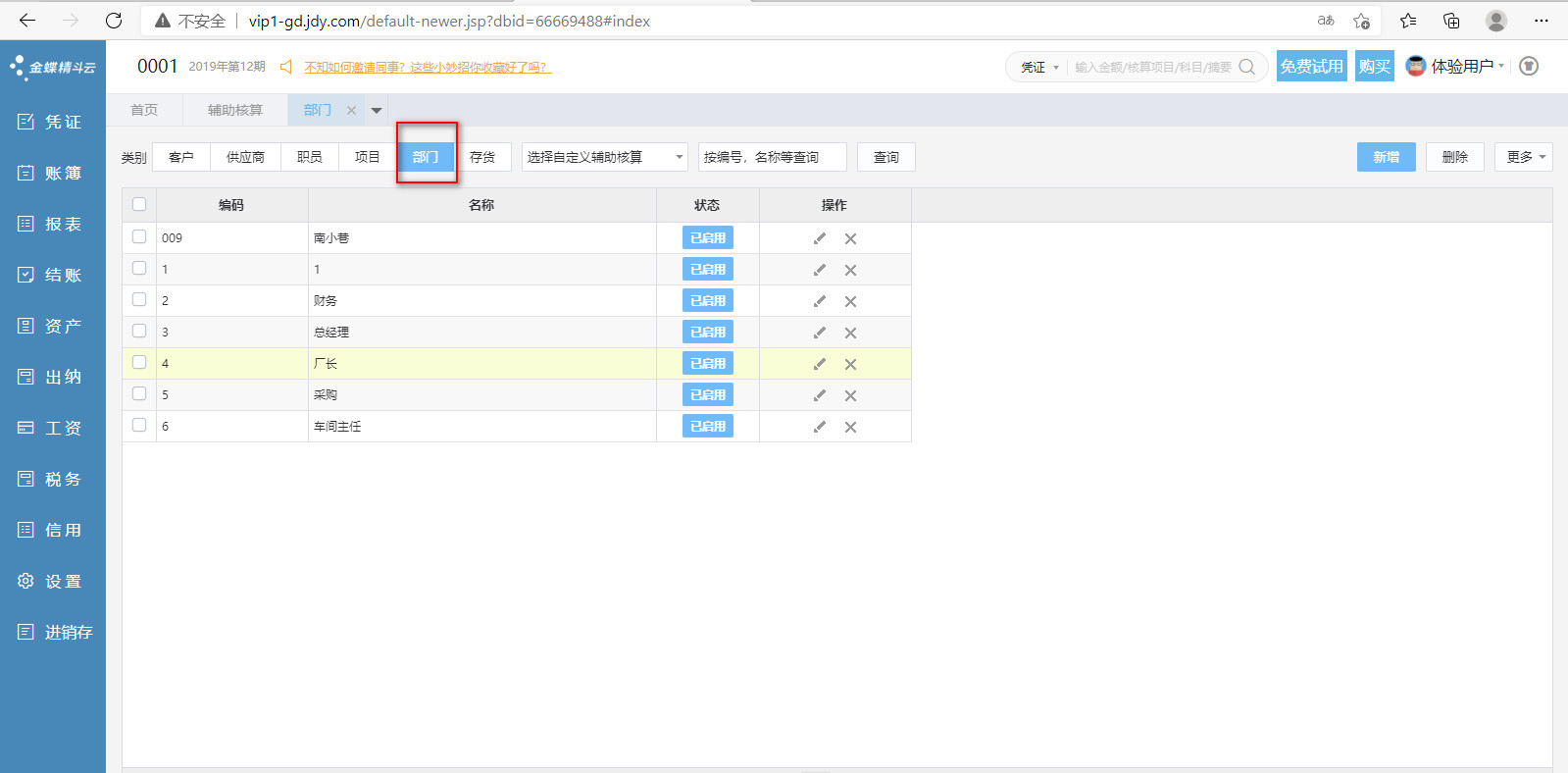Click the 免费试用 button
Image resolution: width=1568 pixels, height=773 pixels.
[1311, 66]
